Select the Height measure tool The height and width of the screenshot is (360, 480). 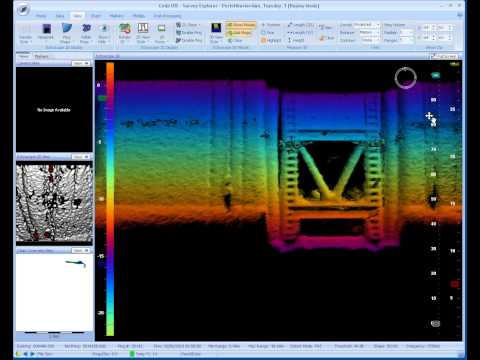[296, 40]
